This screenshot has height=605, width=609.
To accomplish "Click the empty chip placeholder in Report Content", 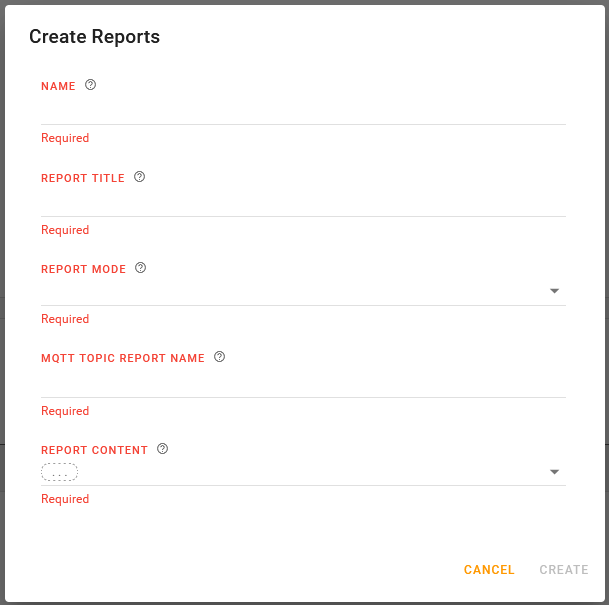I will tap(60, 472).
